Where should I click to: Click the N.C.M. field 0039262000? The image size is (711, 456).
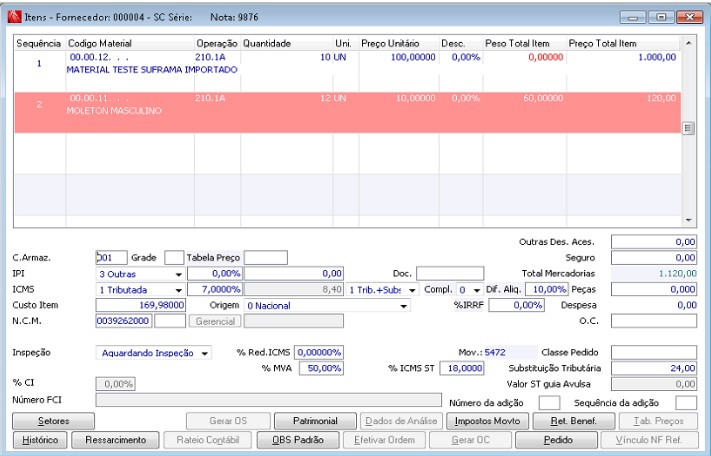[124, 321]
